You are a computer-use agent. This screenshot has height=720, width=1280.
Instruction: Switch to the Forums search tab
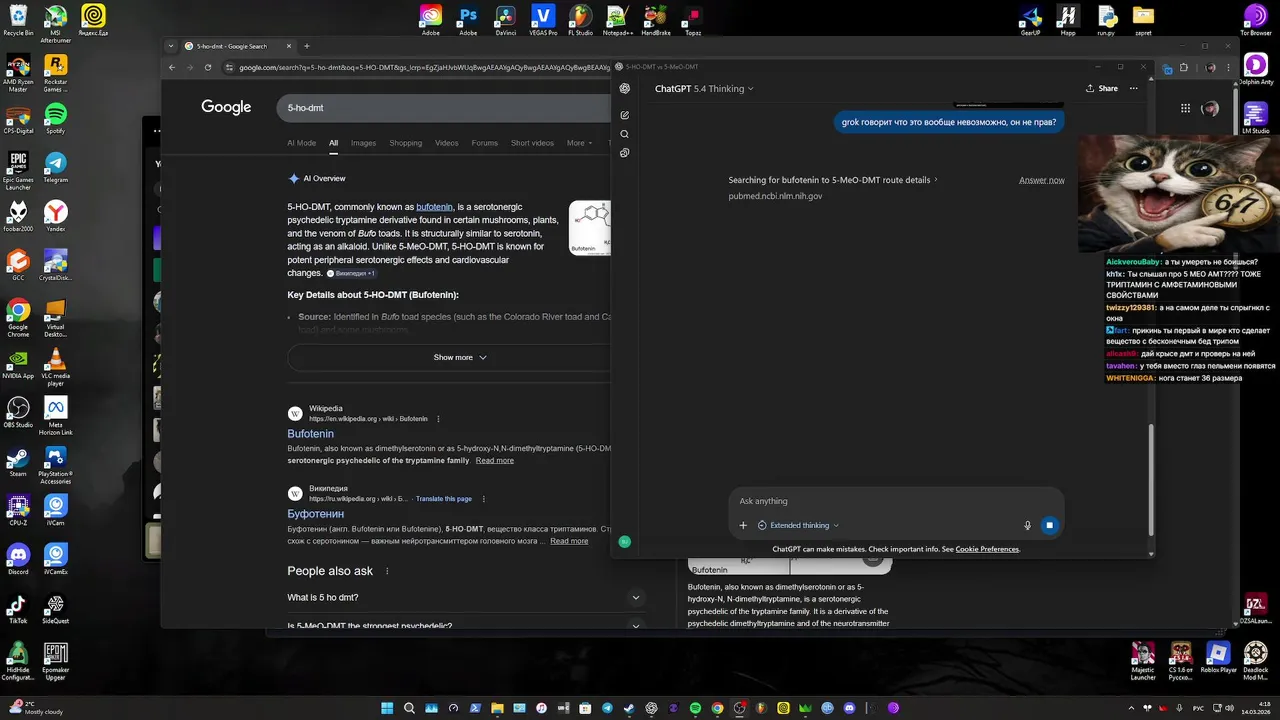pyautogui.click(x=484, y=143)
